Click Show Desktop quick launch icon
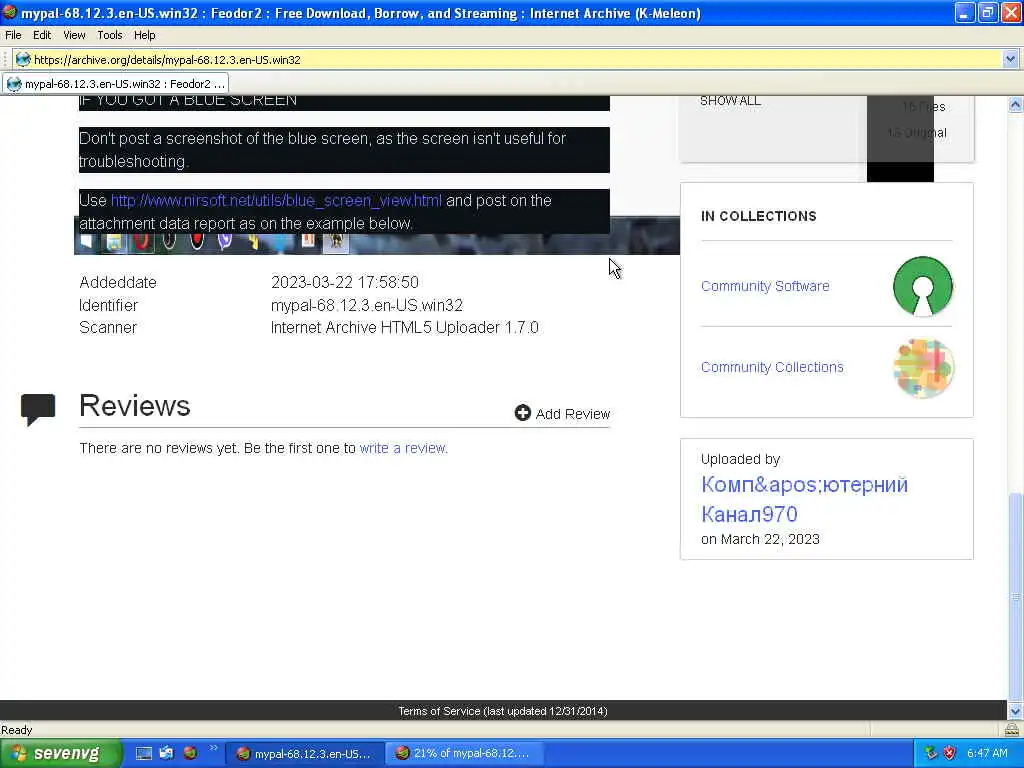Image resolution: width=1024 pixels, height=768 pixels. (144, 753)
